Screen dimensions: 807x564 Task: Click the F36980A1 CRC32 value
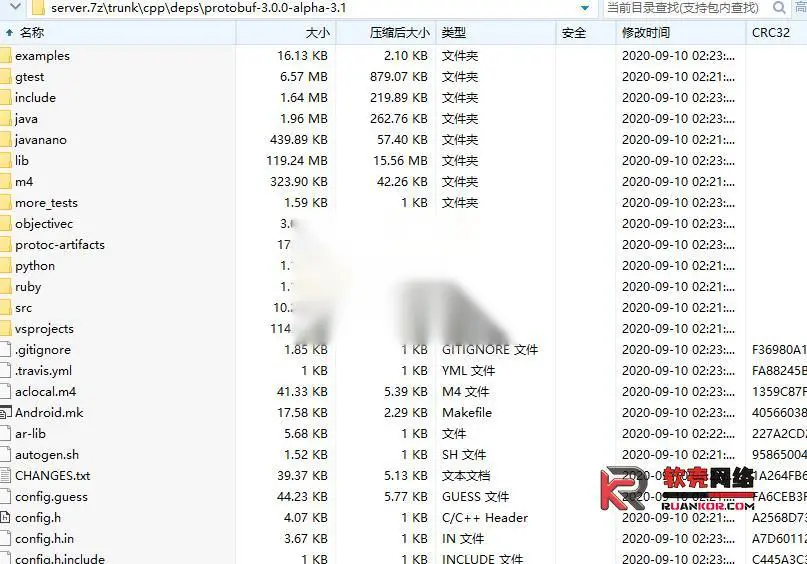(x=779, y=350)
